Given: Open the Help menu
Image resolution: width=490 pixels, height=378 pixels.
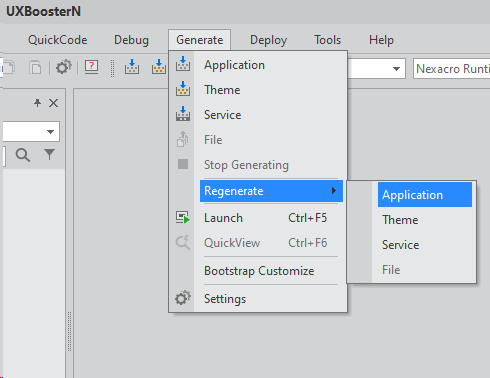Looking at the screenshot, I should pos(381,40).
